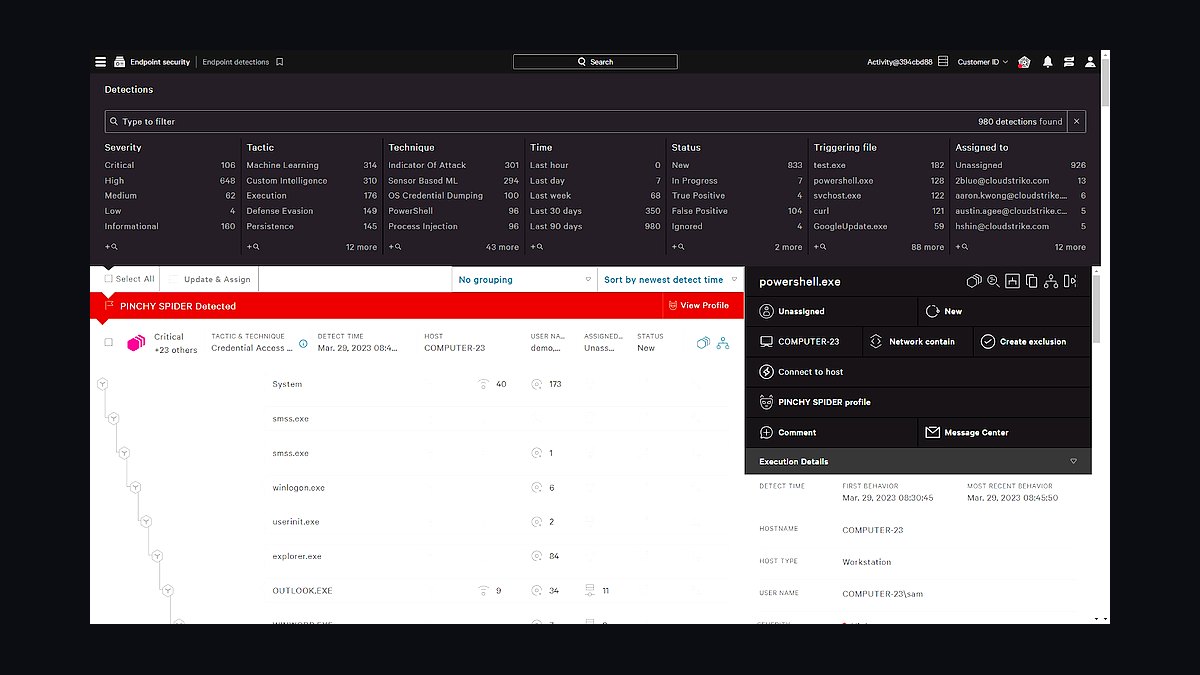Tick the Select All checkbox
The image size is (1200, 675).
pos(109,279)
